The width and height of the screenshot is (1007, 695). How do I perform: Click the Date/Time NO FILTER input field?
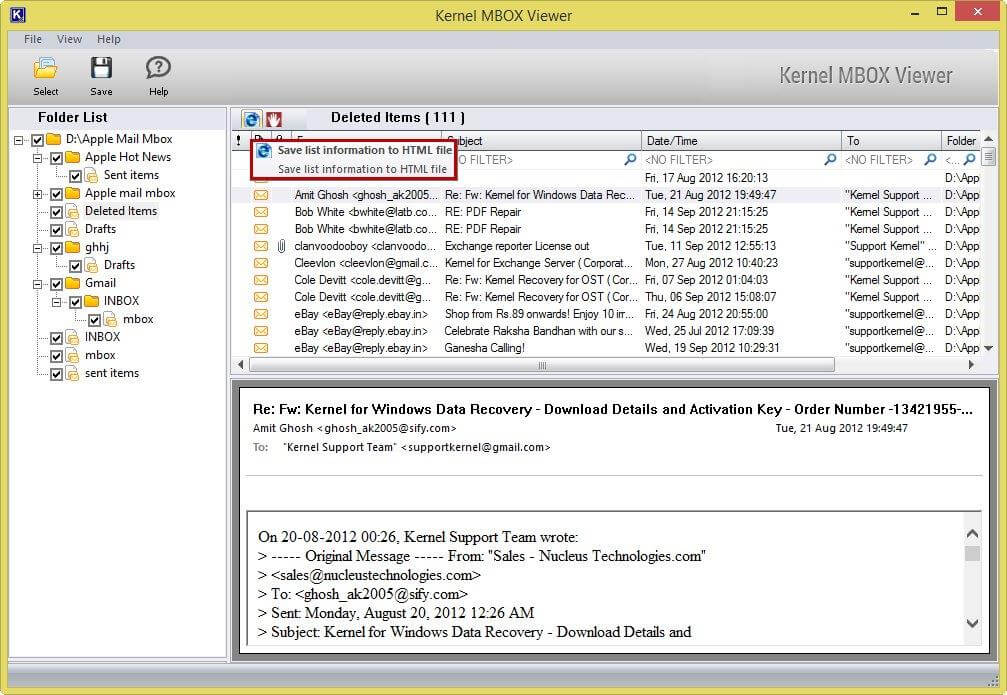(733, 159)
